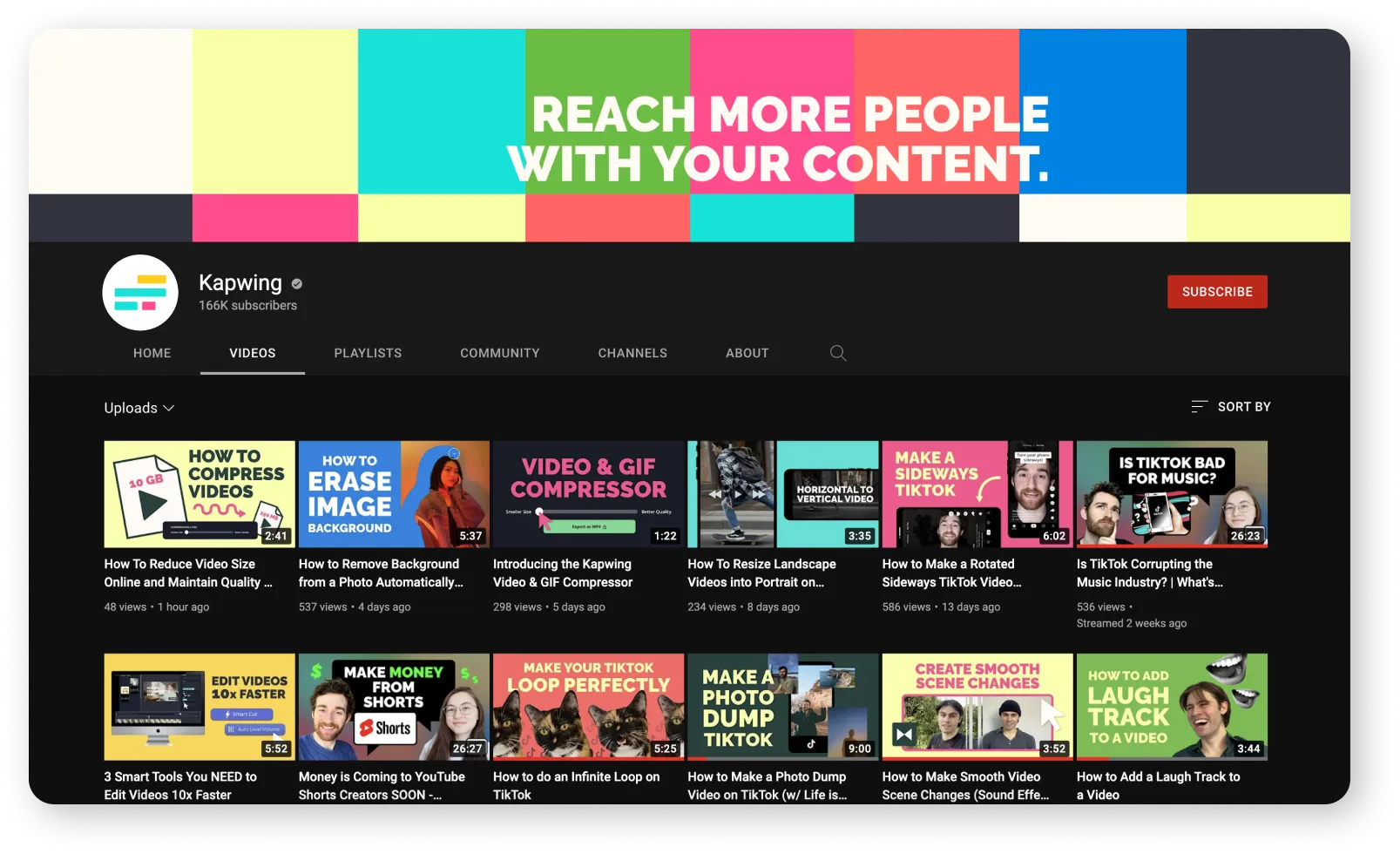Click the 'Streamed 2 weeks ago' text
The height and width of the screenshot is (854, 1400).
(1132, 623)
